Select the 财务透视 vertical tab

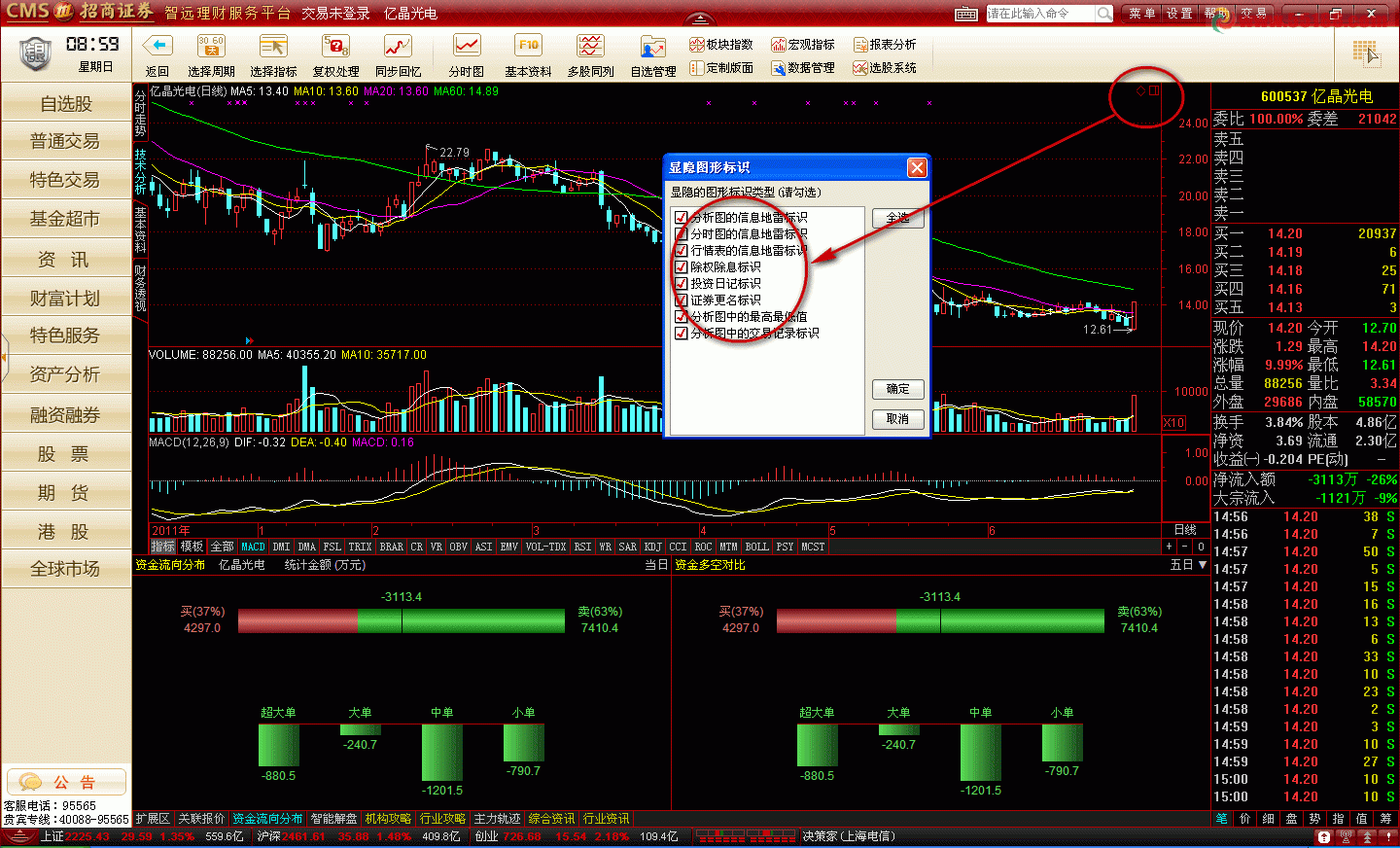point(140,288)
